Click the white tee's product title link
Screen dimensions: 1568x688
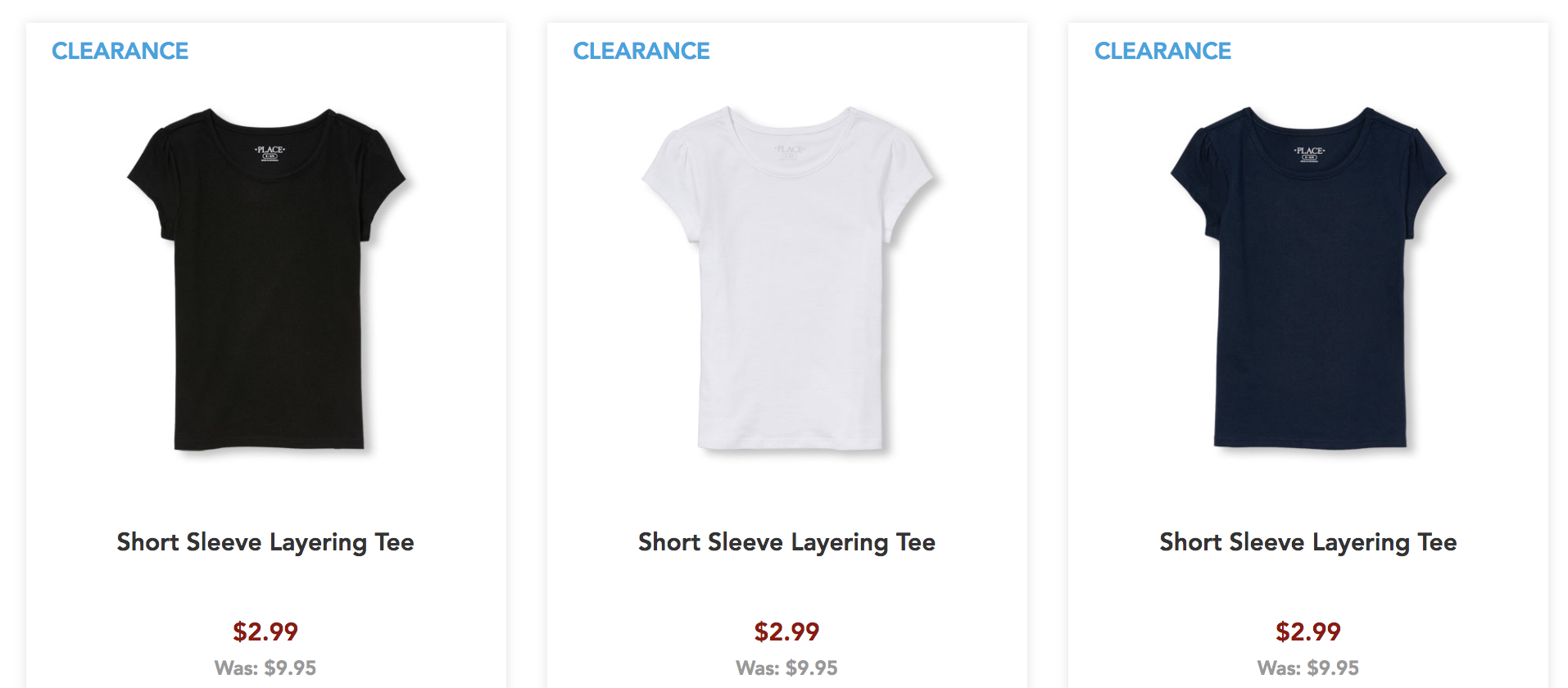786,542
